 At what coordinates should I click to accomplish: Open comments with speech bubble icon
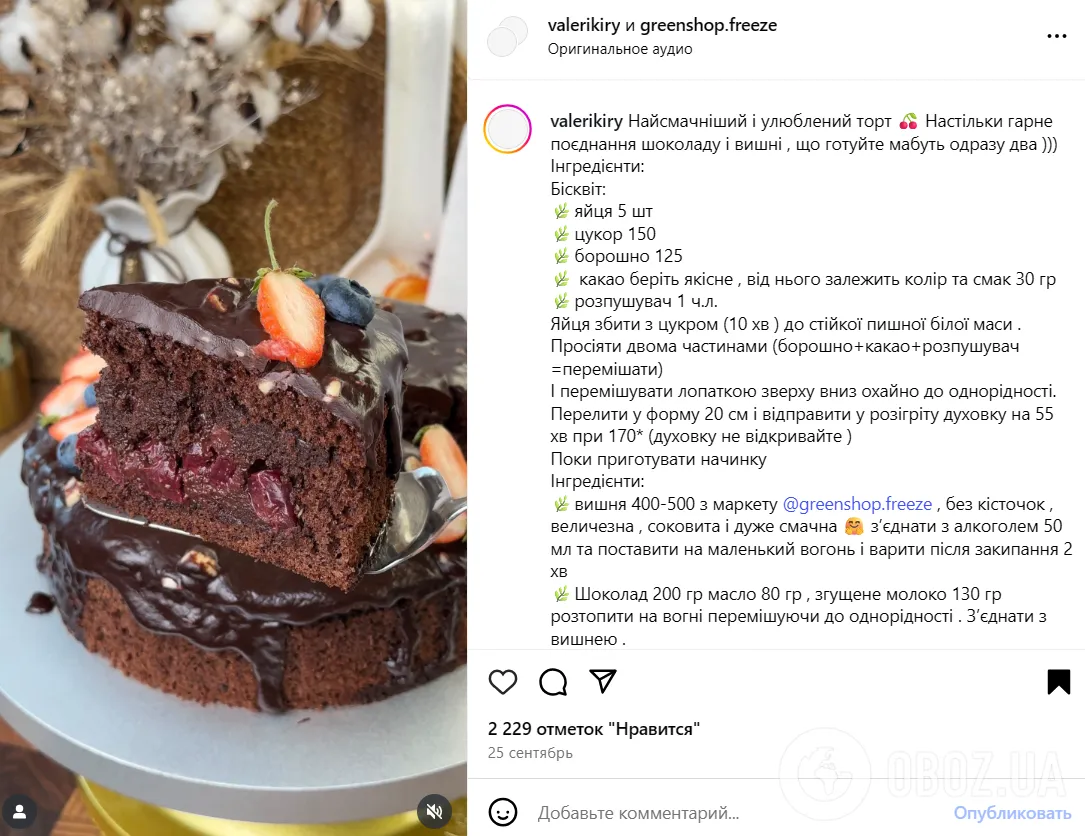click(x=553, y=682)
